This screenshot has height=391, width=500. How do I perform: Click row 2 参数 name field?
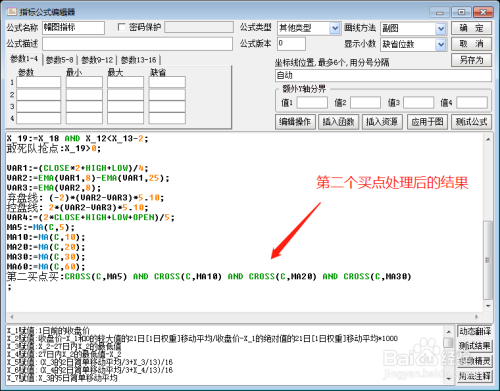[x=39, y=94]
